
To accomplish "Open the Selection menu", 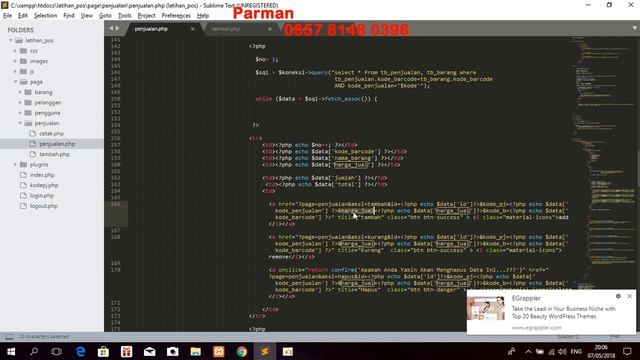I will pos(45,16).
